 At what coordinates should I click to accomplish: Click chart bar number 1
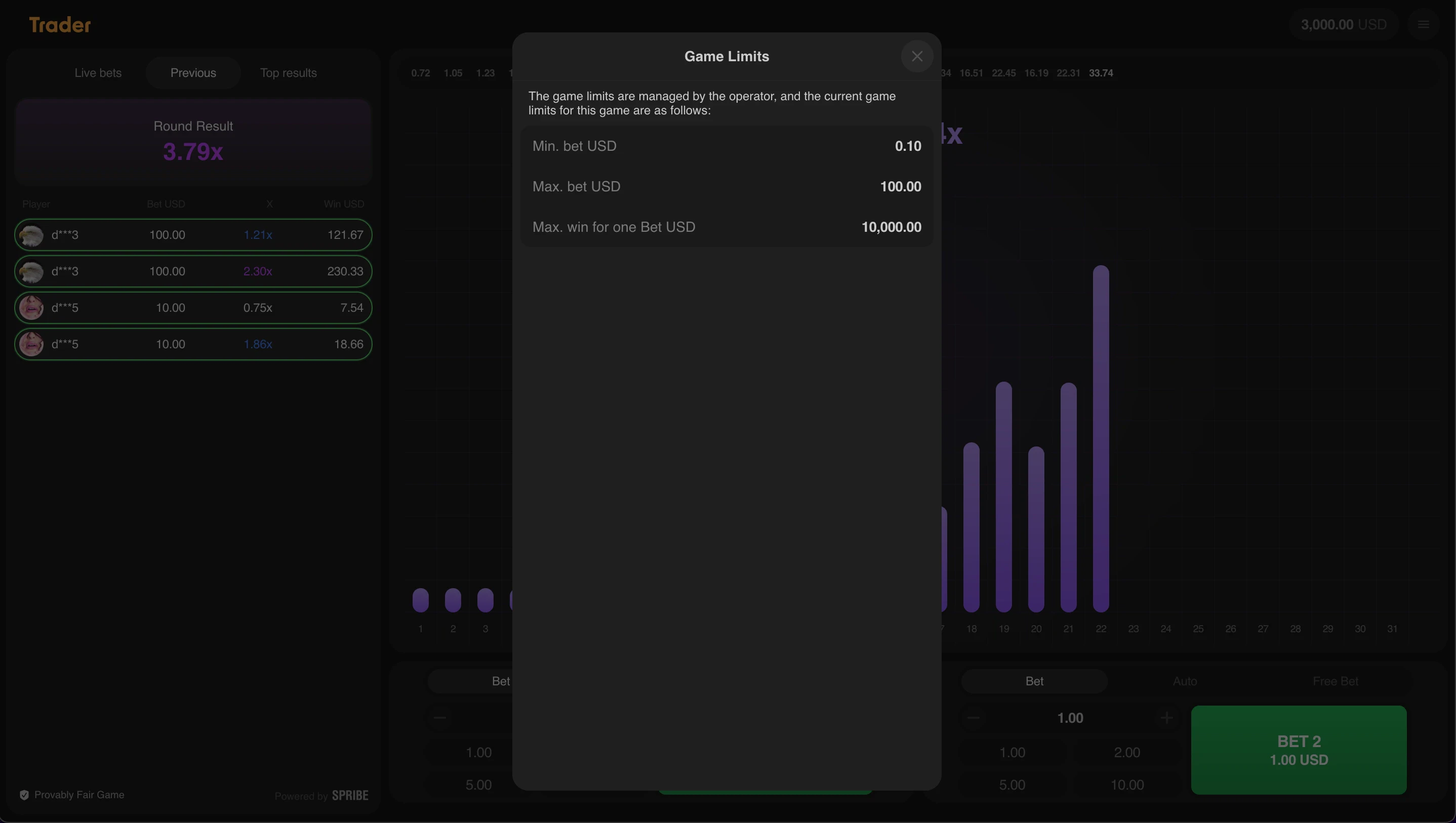tap(421, 600)
